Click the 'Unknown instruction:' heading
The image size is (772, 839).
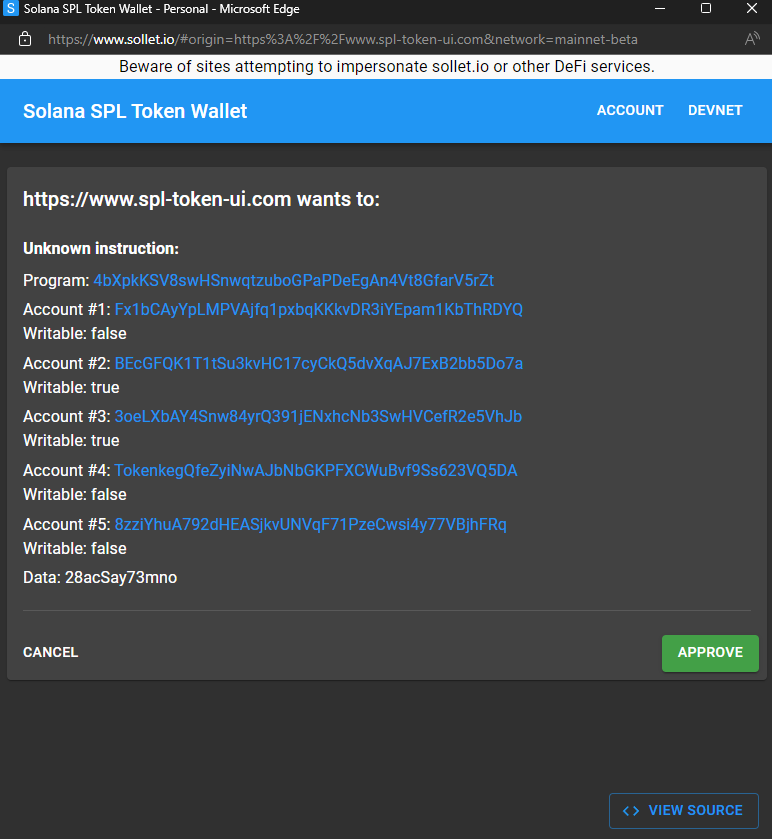[101, 248]
